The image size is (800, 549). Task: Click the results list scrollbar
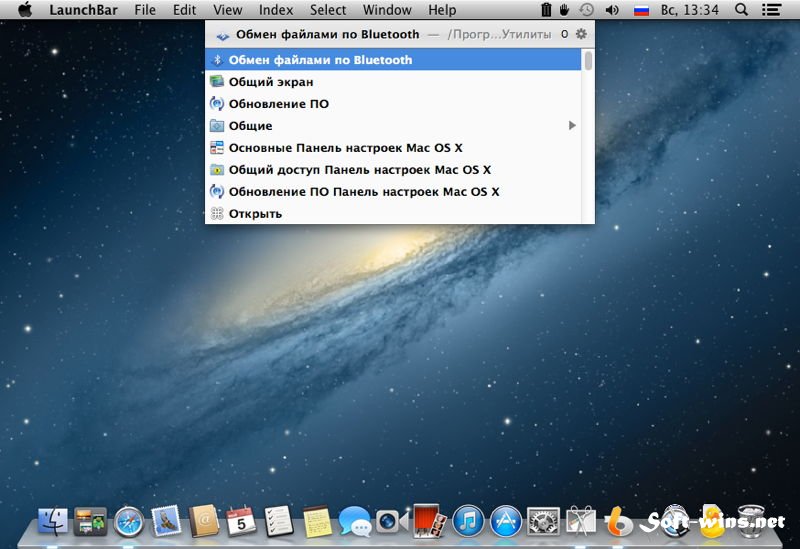[x=588, y=60]
